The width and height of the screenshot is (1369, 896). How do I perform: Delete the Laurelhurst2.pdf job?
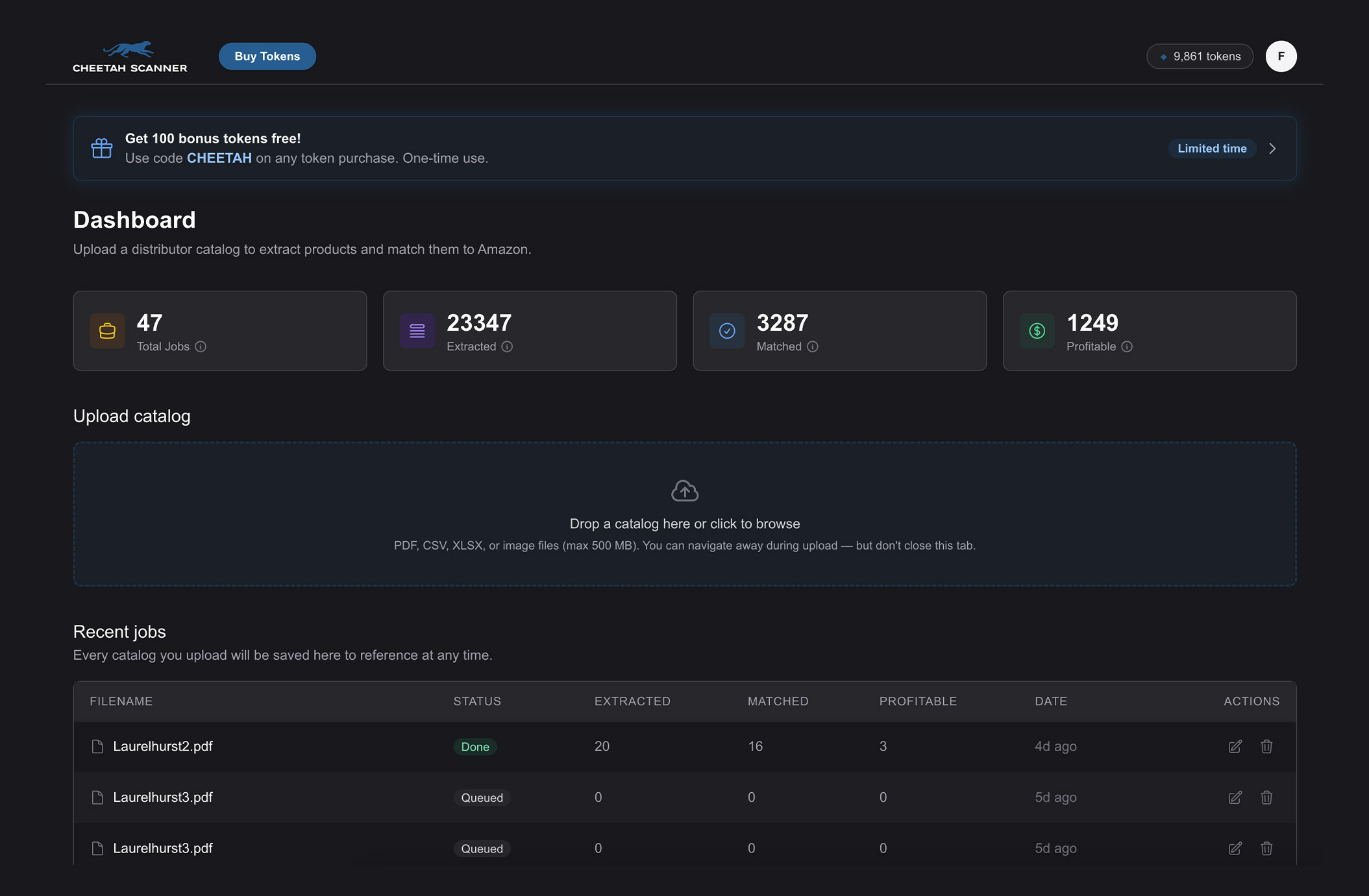click(1266, 746)
